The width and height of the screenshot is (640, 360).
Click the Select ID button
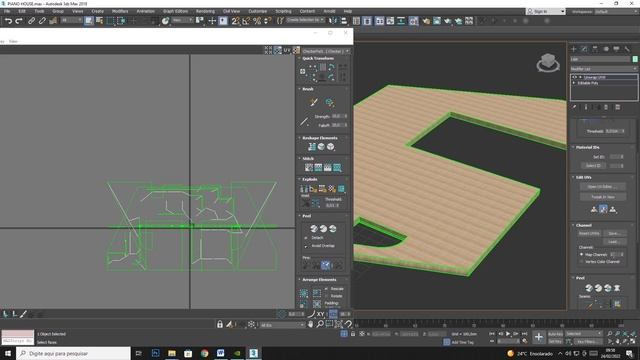point(593,166)
